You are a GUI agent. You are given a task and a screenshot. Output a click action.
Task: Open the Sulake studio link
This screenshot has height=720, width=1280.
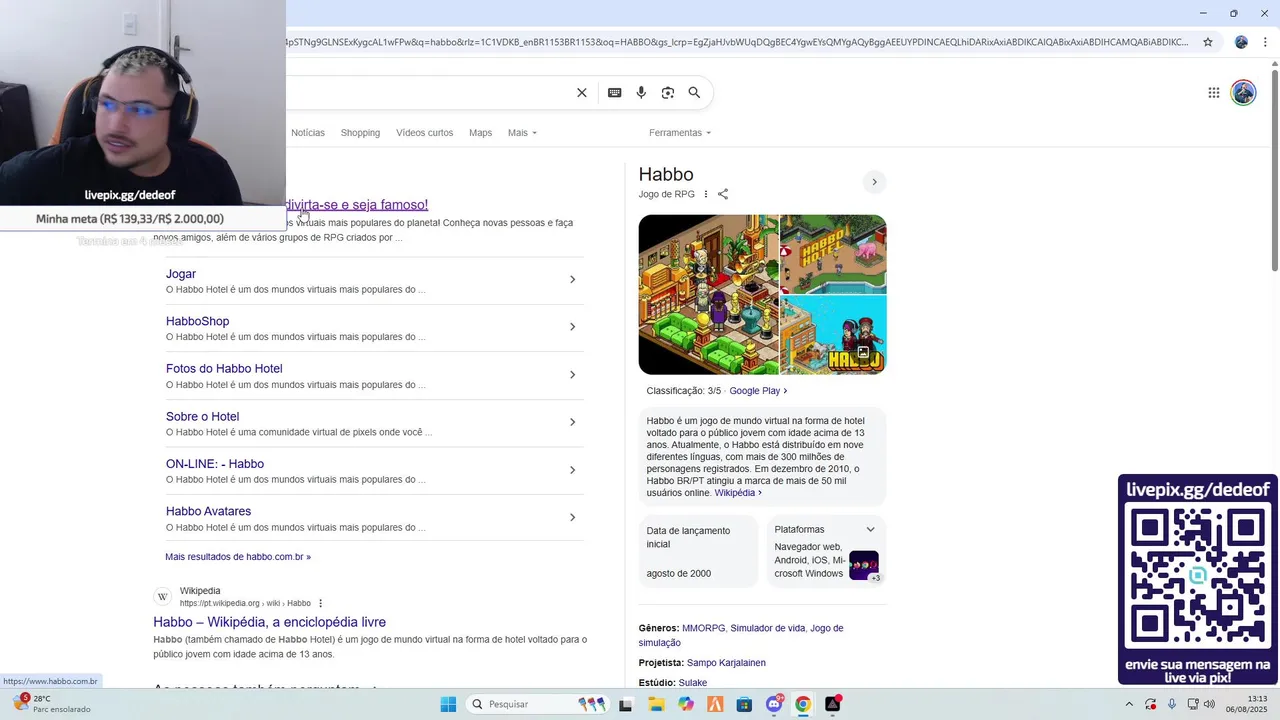(693, 683)
